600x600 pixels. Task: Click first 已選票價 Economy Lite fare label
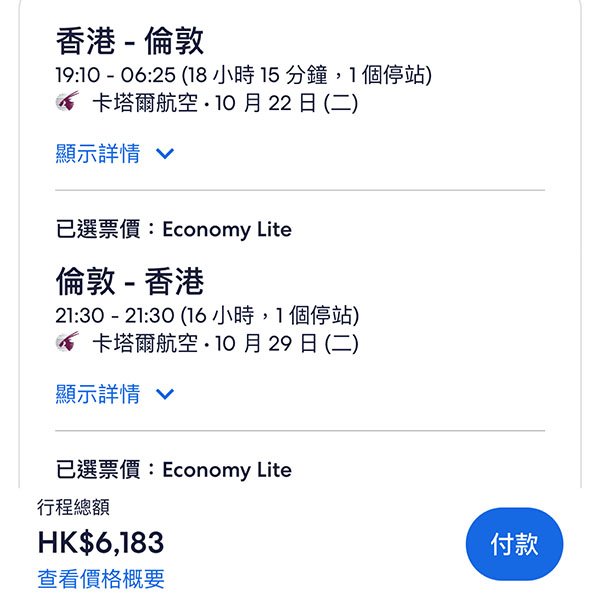174,229
